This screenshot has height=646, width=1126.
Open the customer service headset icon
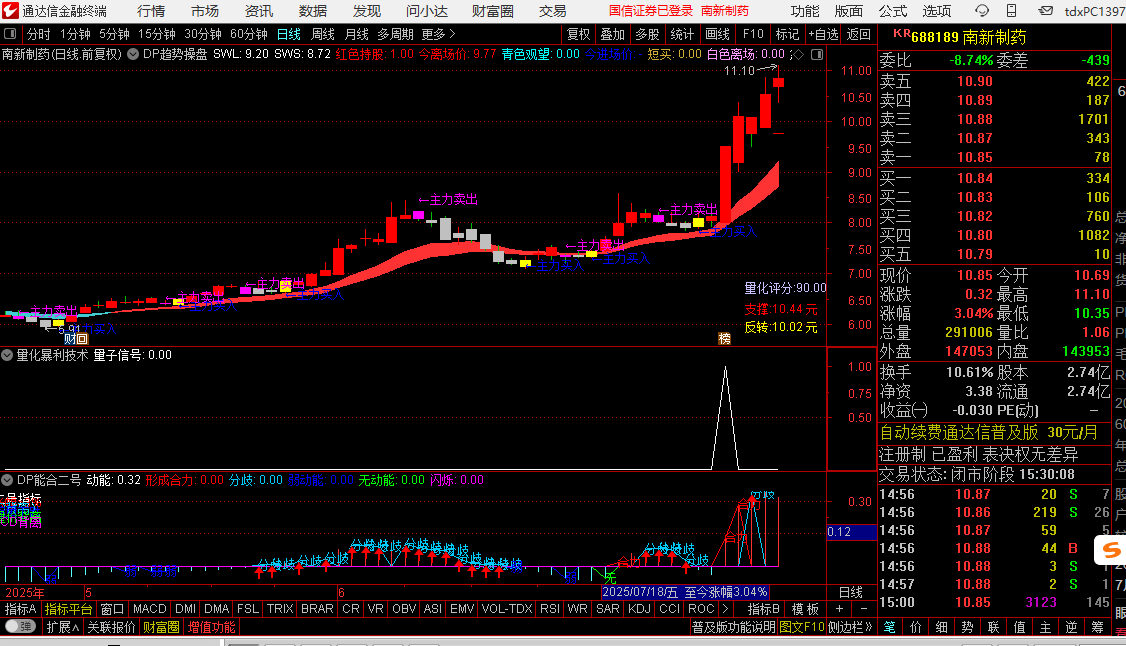(x=982, y=11)
